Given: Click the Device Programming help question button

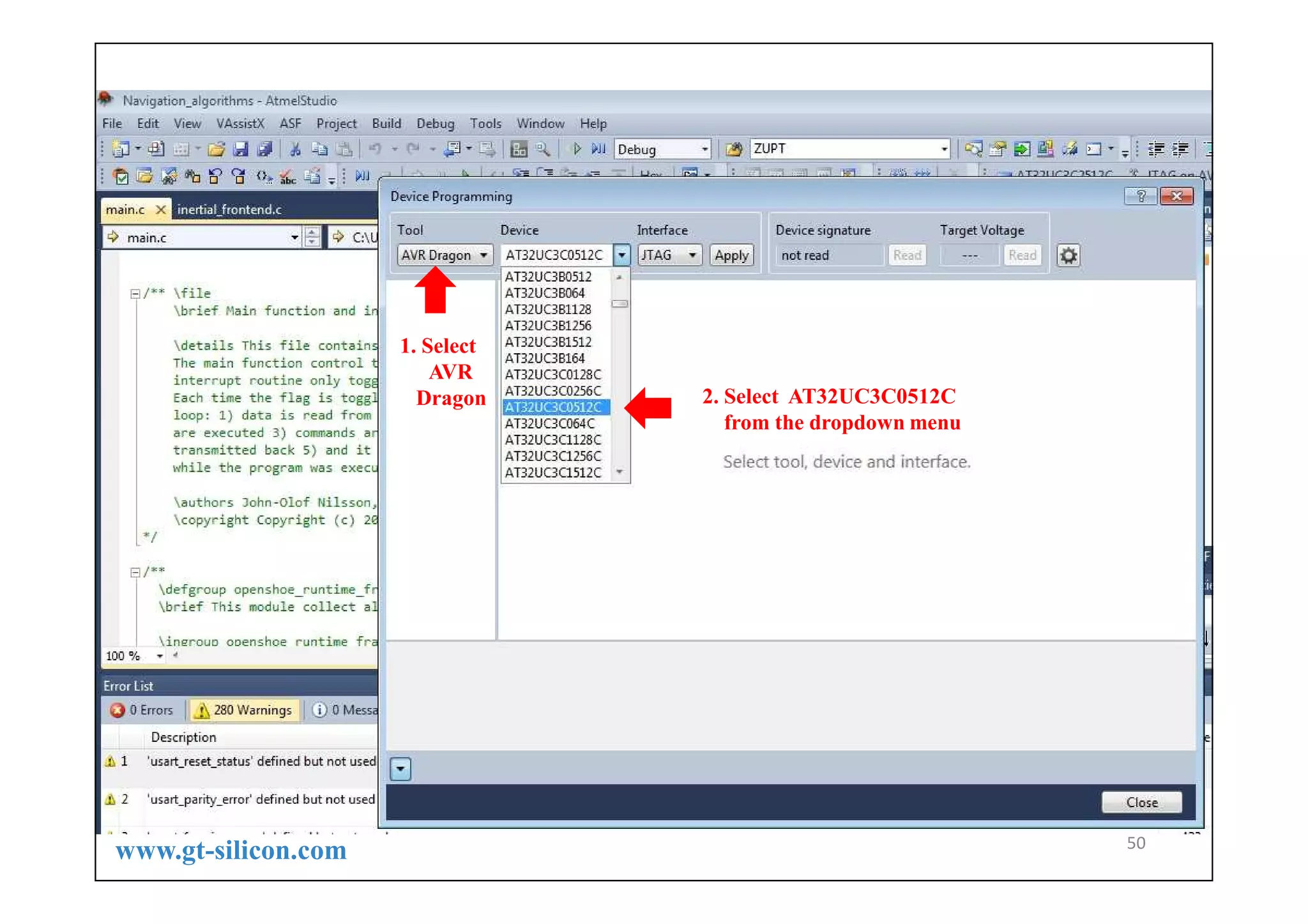Looking at the screenshot, I should [x=1141, y=196].
